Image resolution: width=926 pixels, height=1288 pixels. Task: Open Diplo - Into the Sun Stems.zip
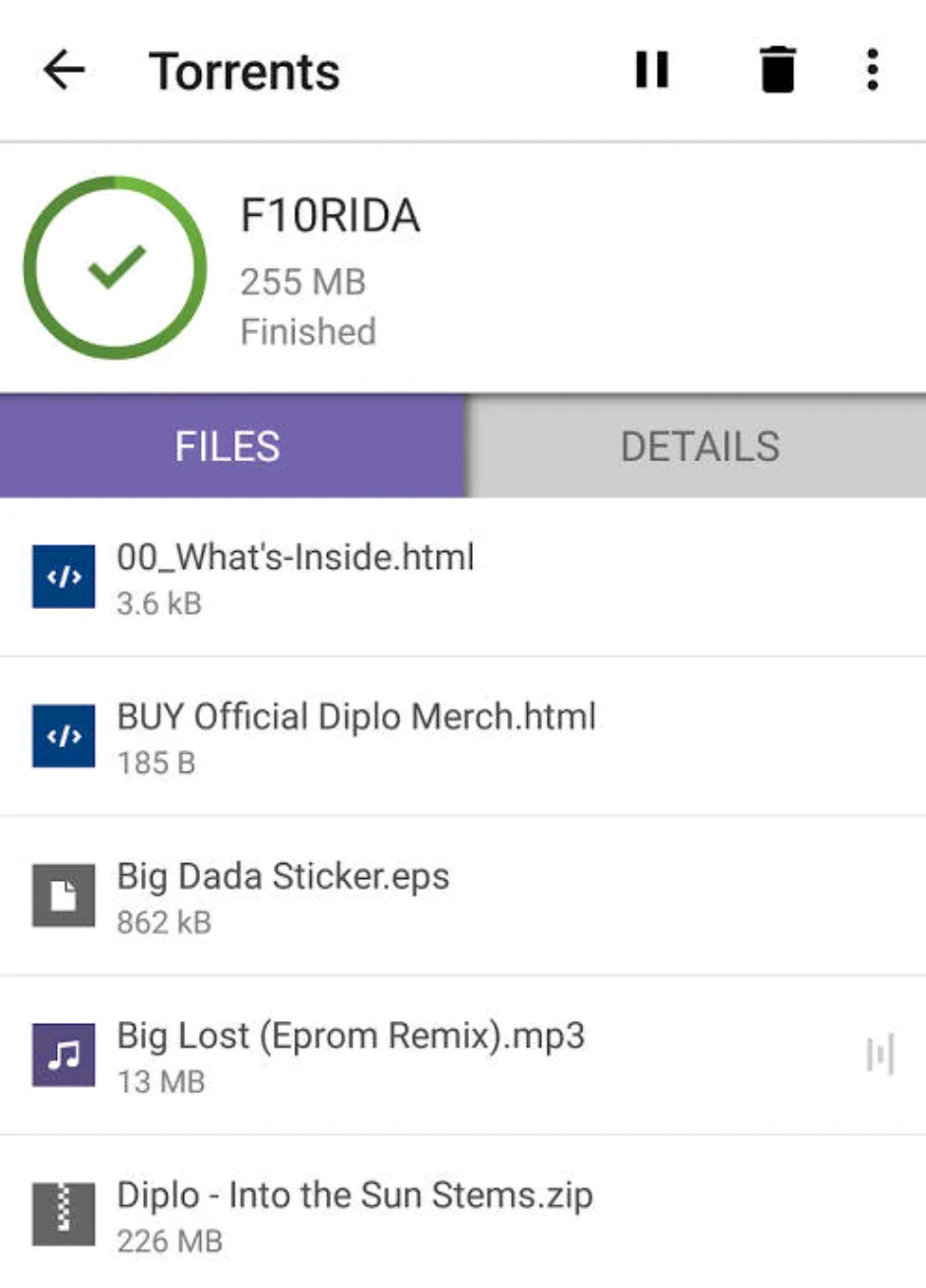pos(355,1196)
